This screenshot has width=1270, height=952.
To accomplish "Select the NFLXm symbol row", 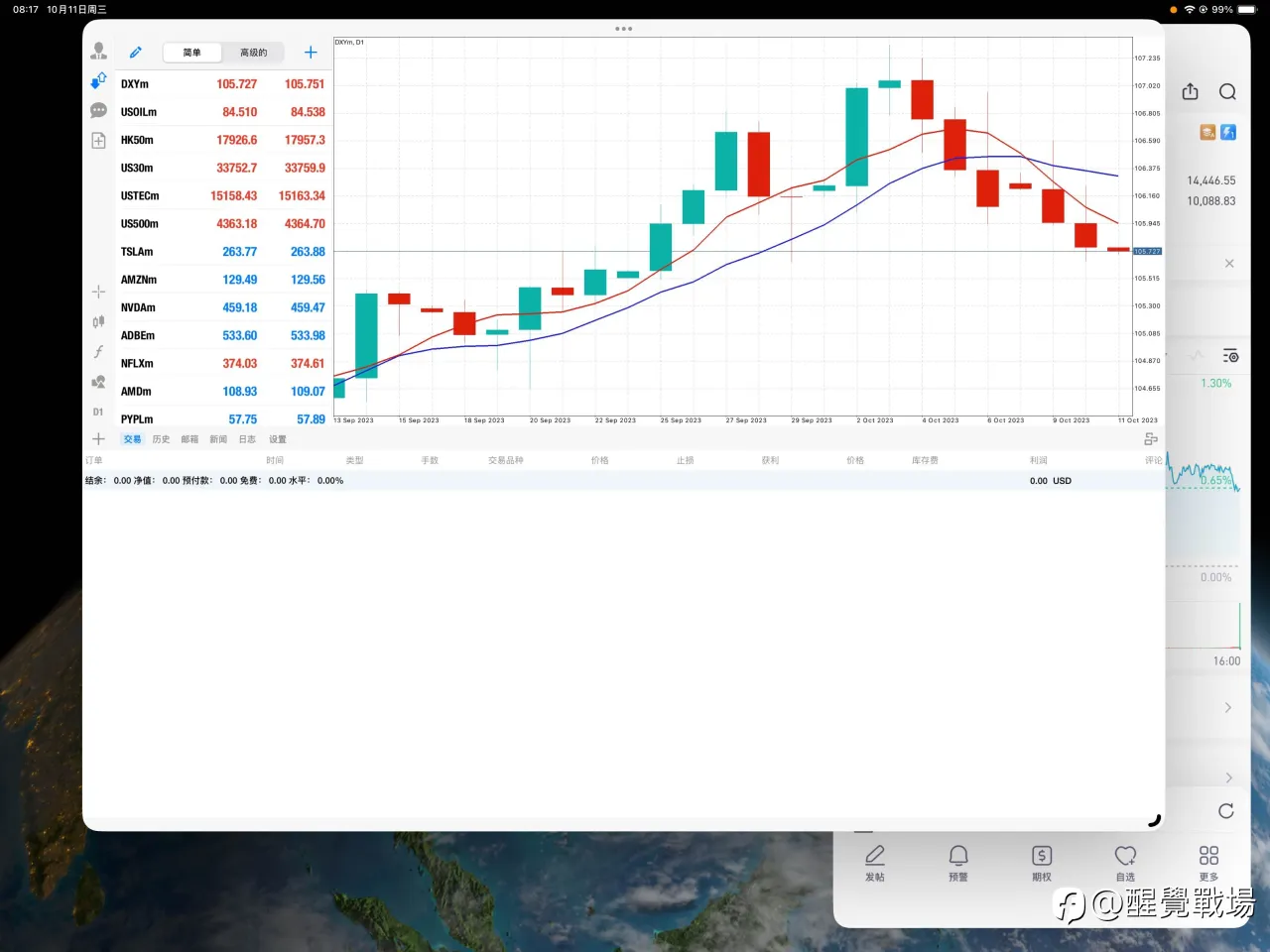I will [223, 363].
